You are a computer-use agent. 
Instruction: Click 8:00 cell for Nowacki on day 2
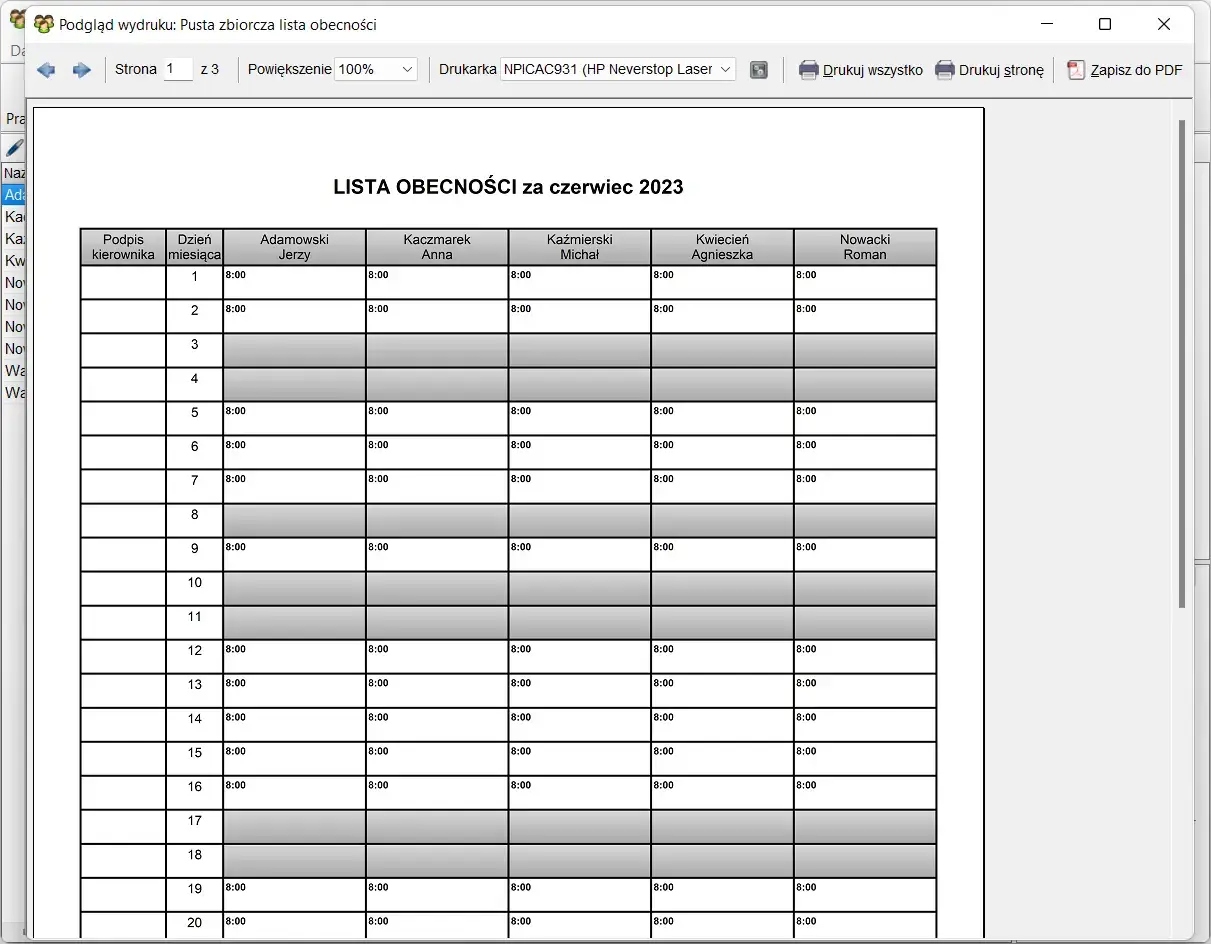click(865, 316)
